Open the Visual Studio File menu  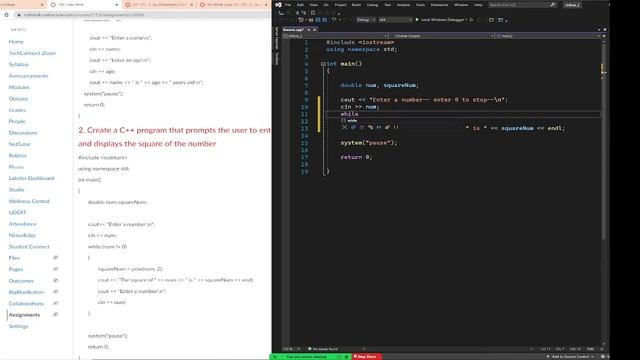288,5
